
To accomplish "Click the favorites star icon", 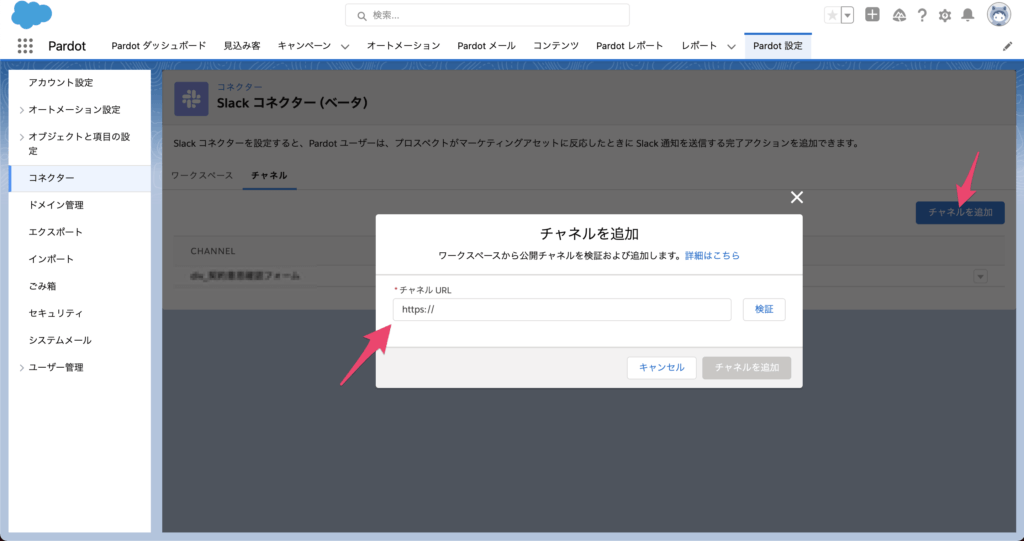I will pyautogui.click(x=832, y=15).
